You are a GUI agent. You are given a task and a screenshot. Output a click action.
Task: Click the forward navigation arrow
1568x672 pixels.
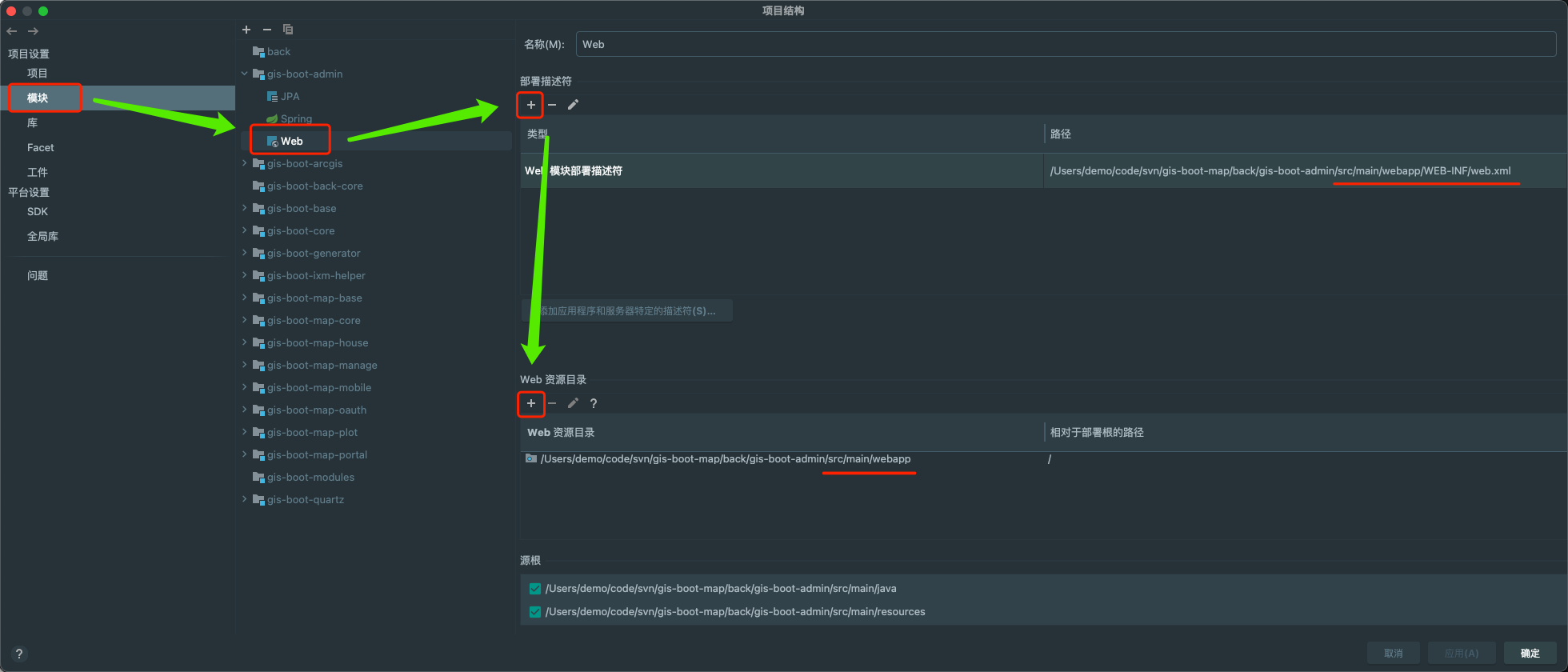(x=33, y=31)
